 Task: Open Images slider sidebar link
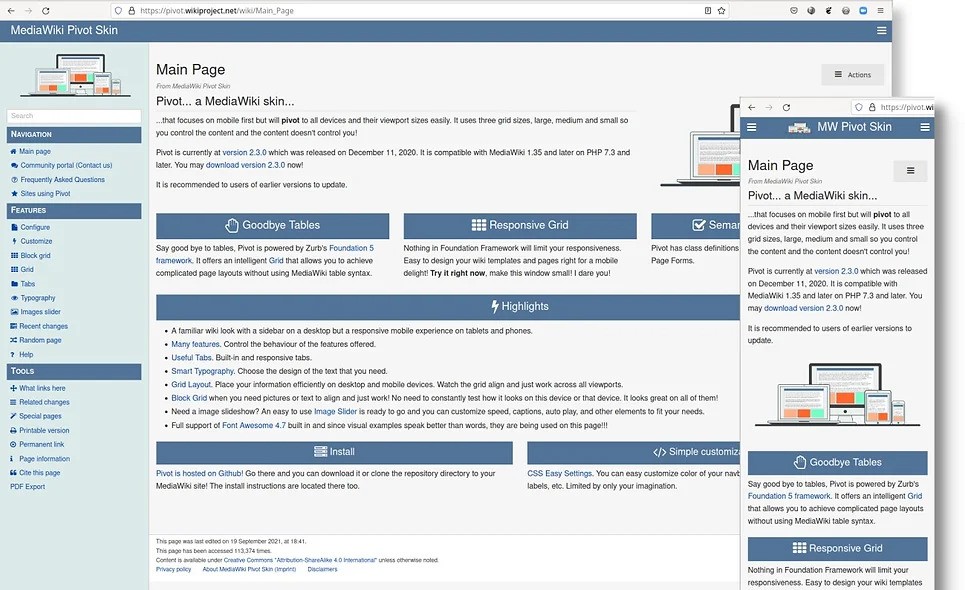40,312
